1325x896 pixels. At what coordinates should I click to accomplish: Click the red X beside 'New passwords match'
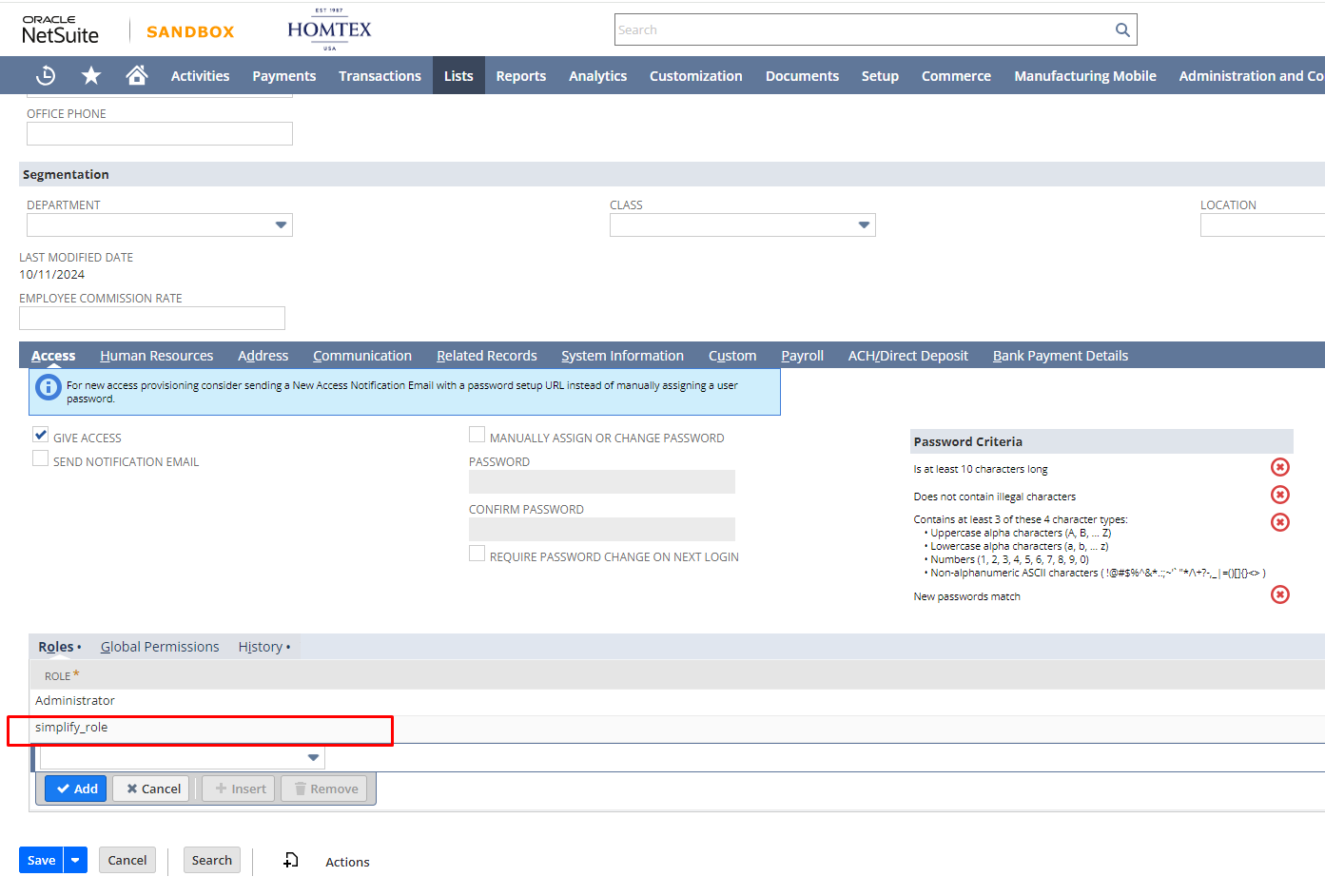[1280, 594]
